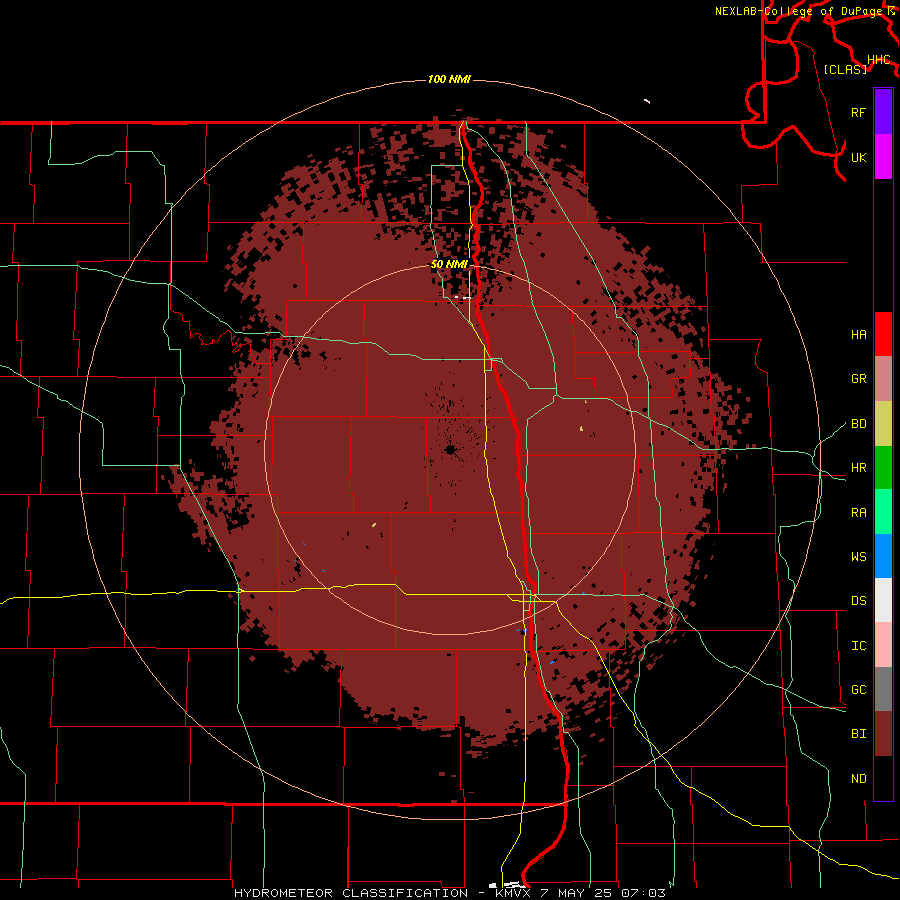900x900 pixels.
Task: Click the RF purple legend swatch
Action: pyautogui.click(x=883, y=112)
